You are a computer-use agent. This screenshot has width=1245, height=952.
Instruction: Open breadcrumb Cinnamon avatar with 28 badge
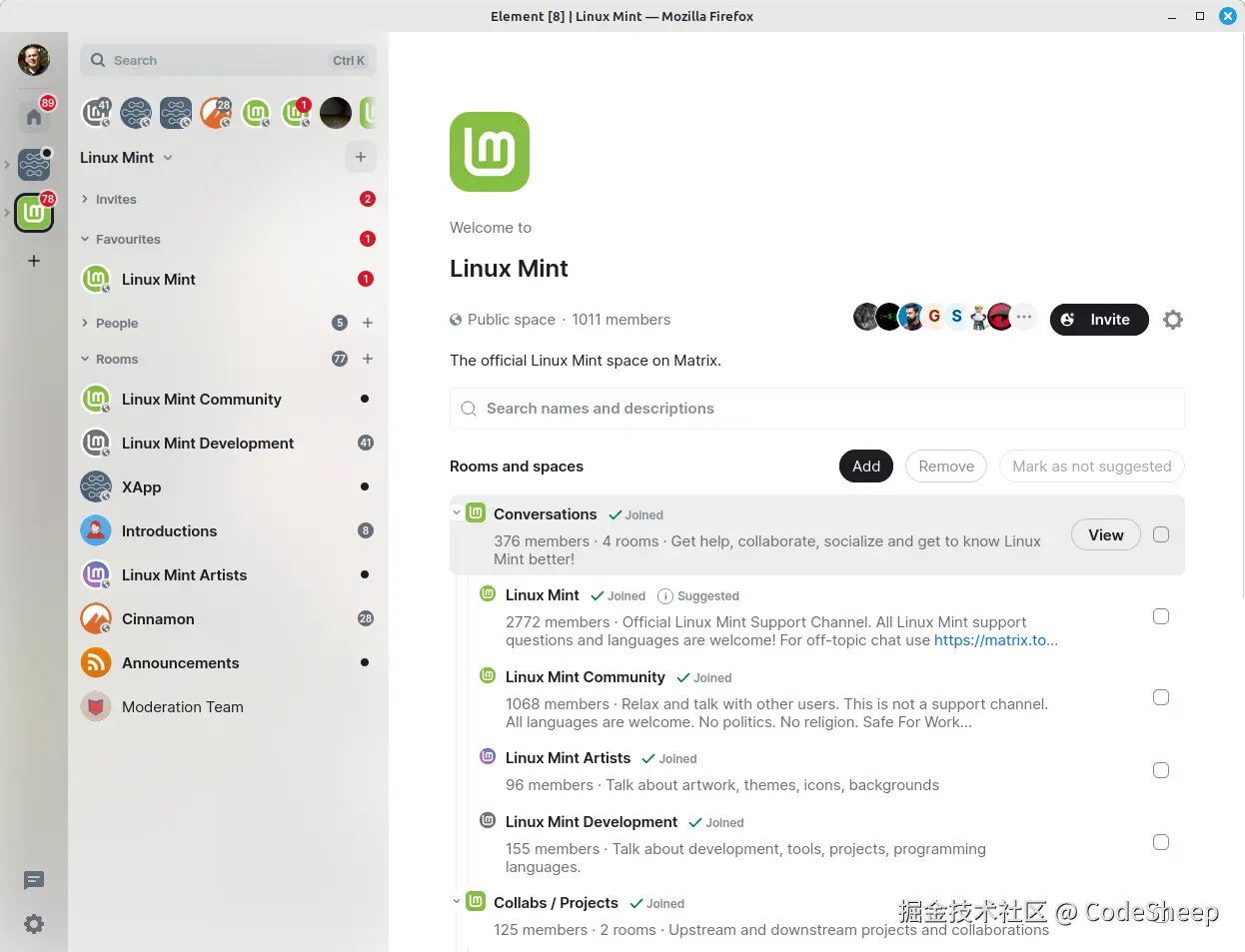click(x=216, y=113)
